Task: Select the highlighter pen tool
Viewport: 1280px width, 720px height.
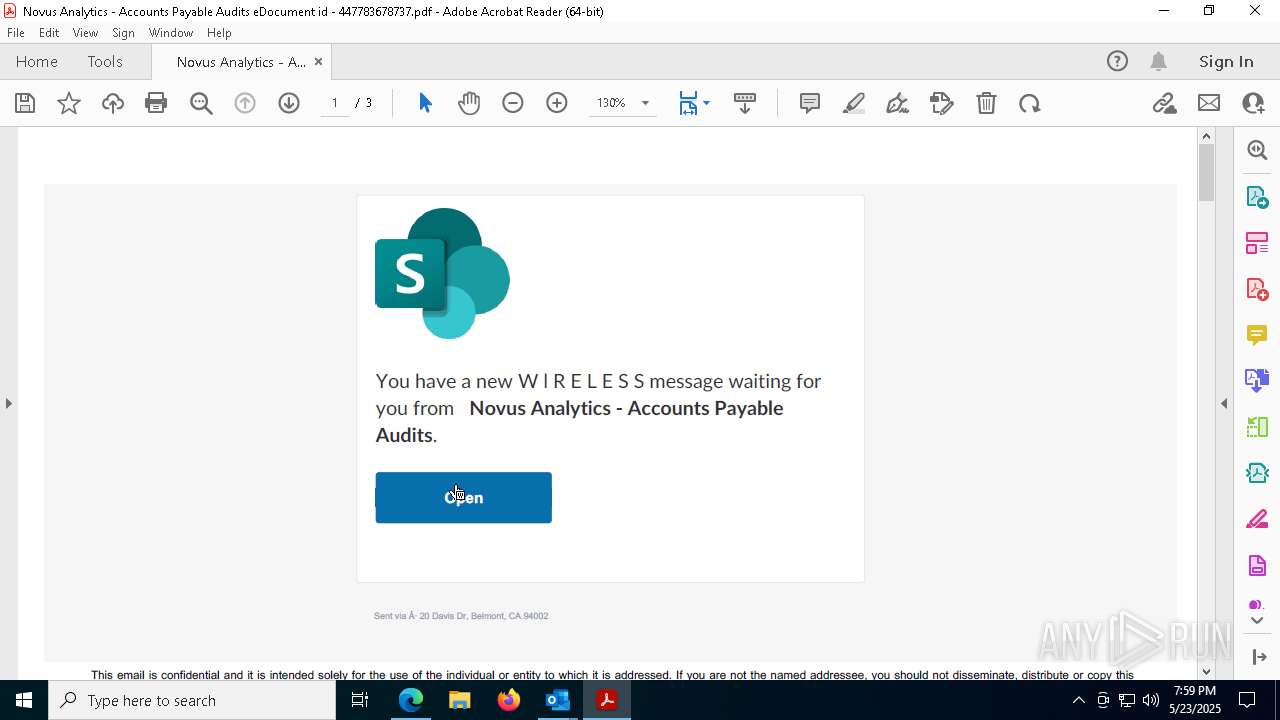Action: tap(854, 103)
